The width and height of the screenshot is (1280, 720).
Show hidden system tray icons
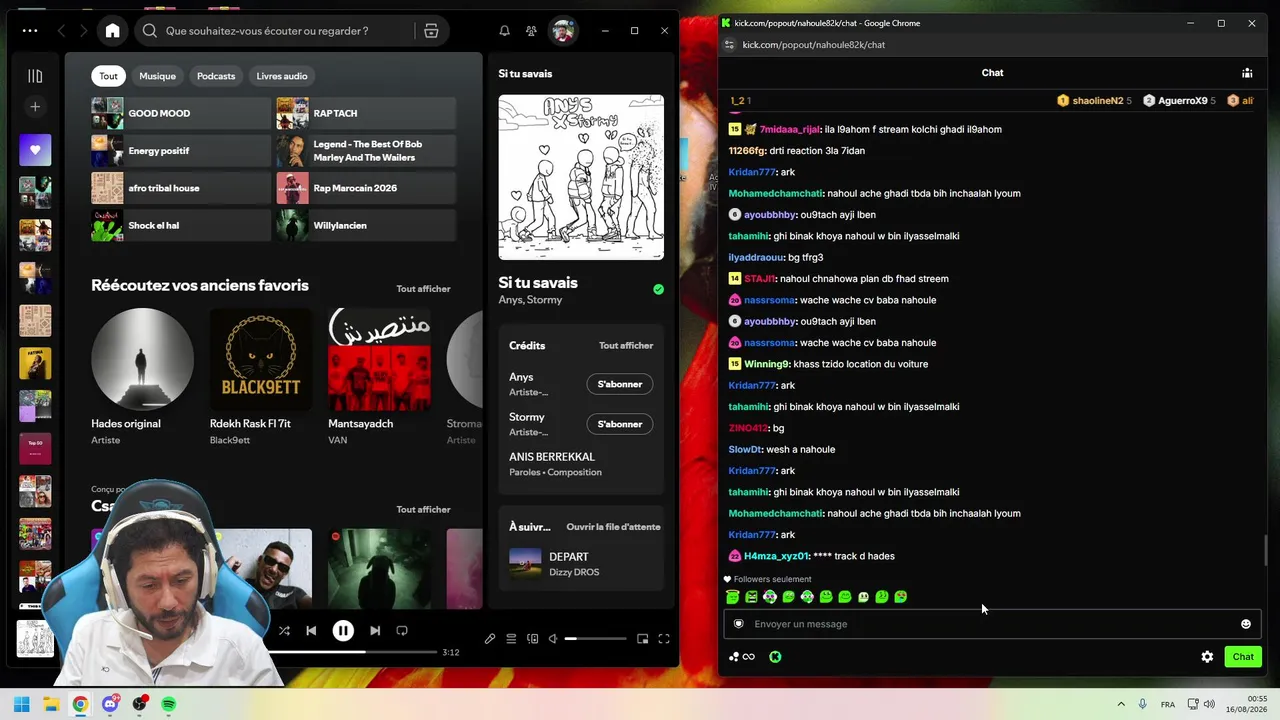tap(1120, 704)
